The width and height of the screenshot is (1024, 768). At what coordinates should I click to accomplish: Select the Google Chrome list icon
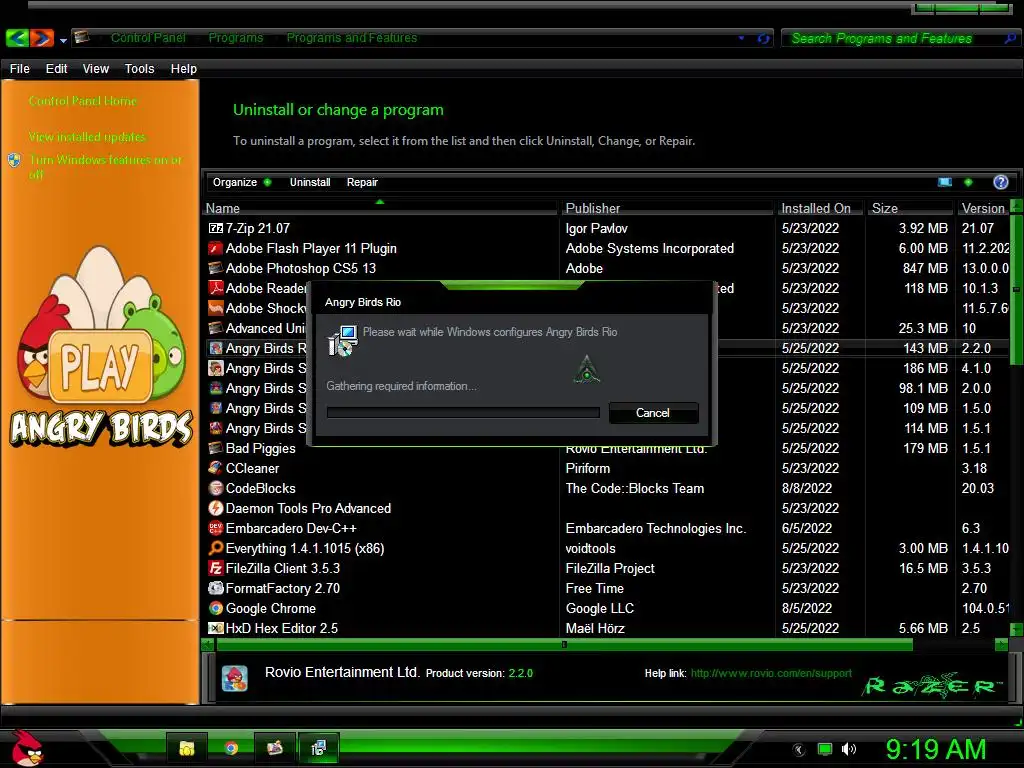coord(216,608)
